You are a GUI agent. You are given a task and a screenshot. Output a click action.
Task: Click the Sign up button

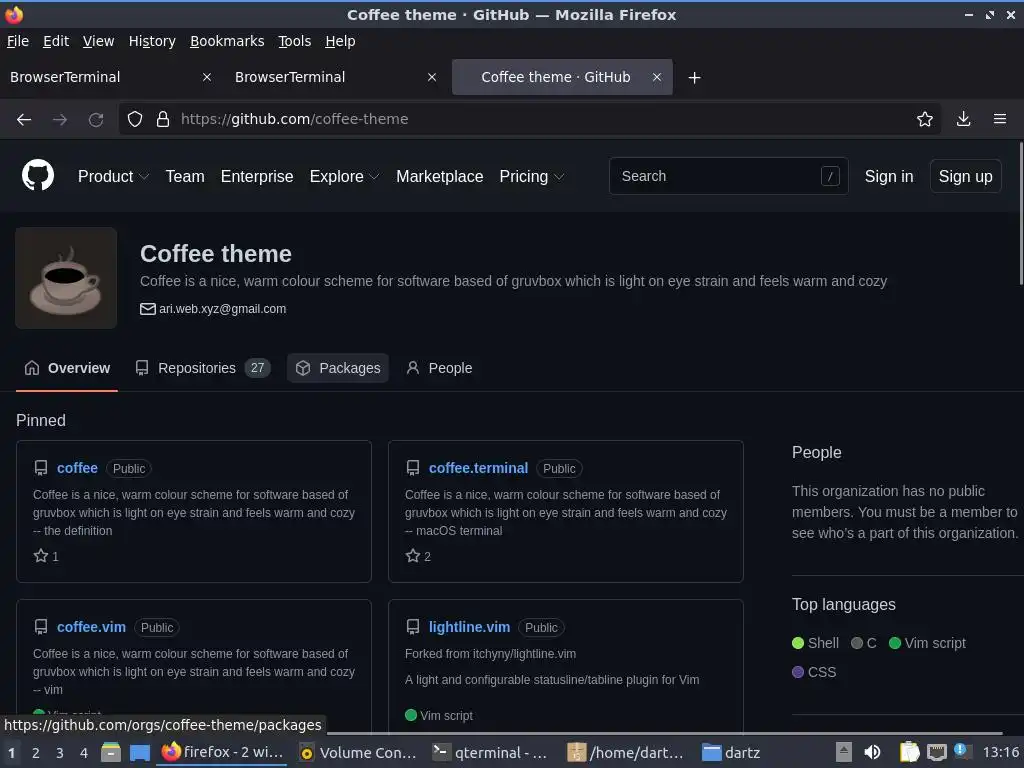(x=965, y=176)
